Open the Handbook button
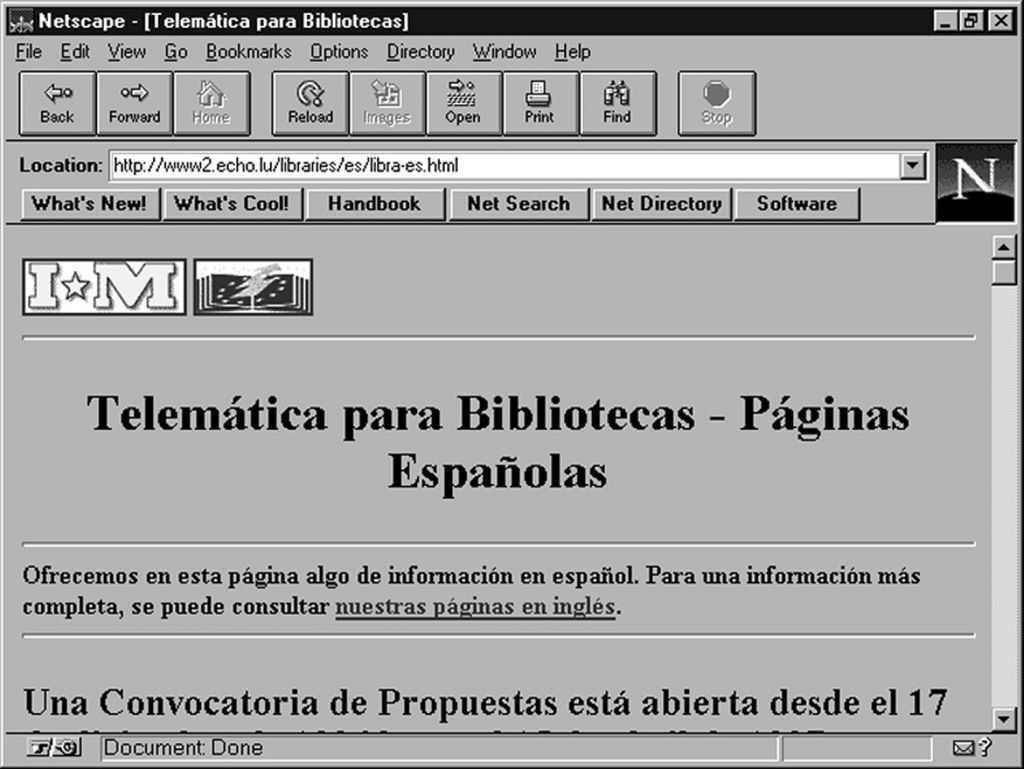Image resolution: width=1024 pixels, height=769 pixels. [375, 204]
